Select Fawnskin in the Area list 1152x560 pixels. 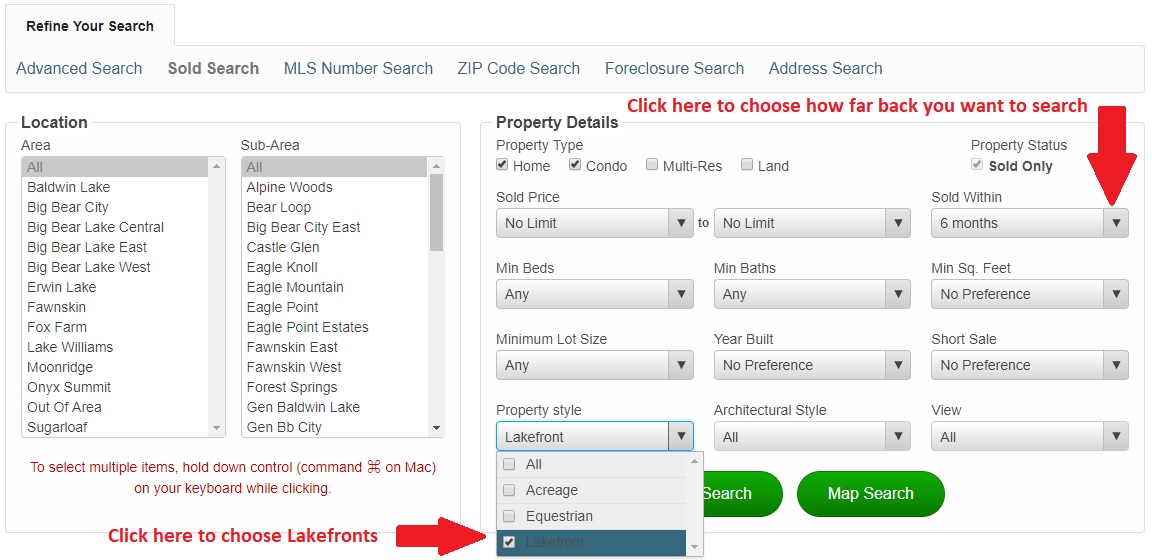pos(56,307)
